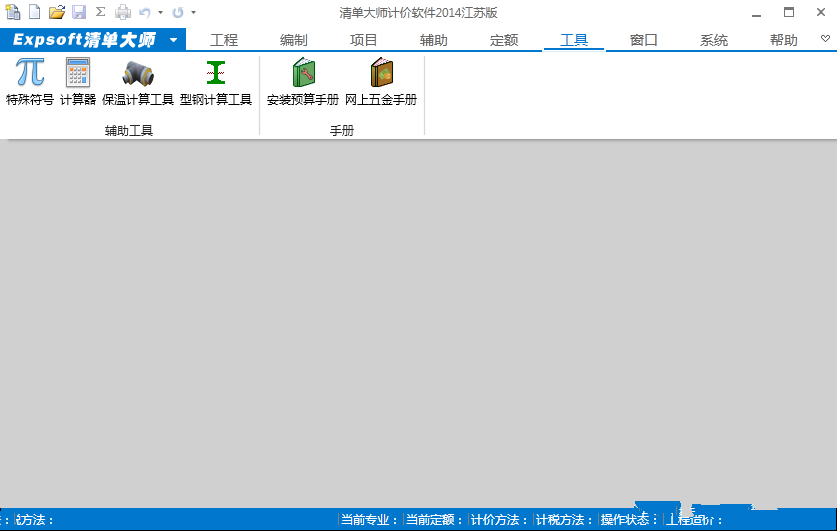This screenshot has height=531, width=837.
Task: Open the 保温计算工具 pipe insulation tool
Action: [x=138, y=82]
